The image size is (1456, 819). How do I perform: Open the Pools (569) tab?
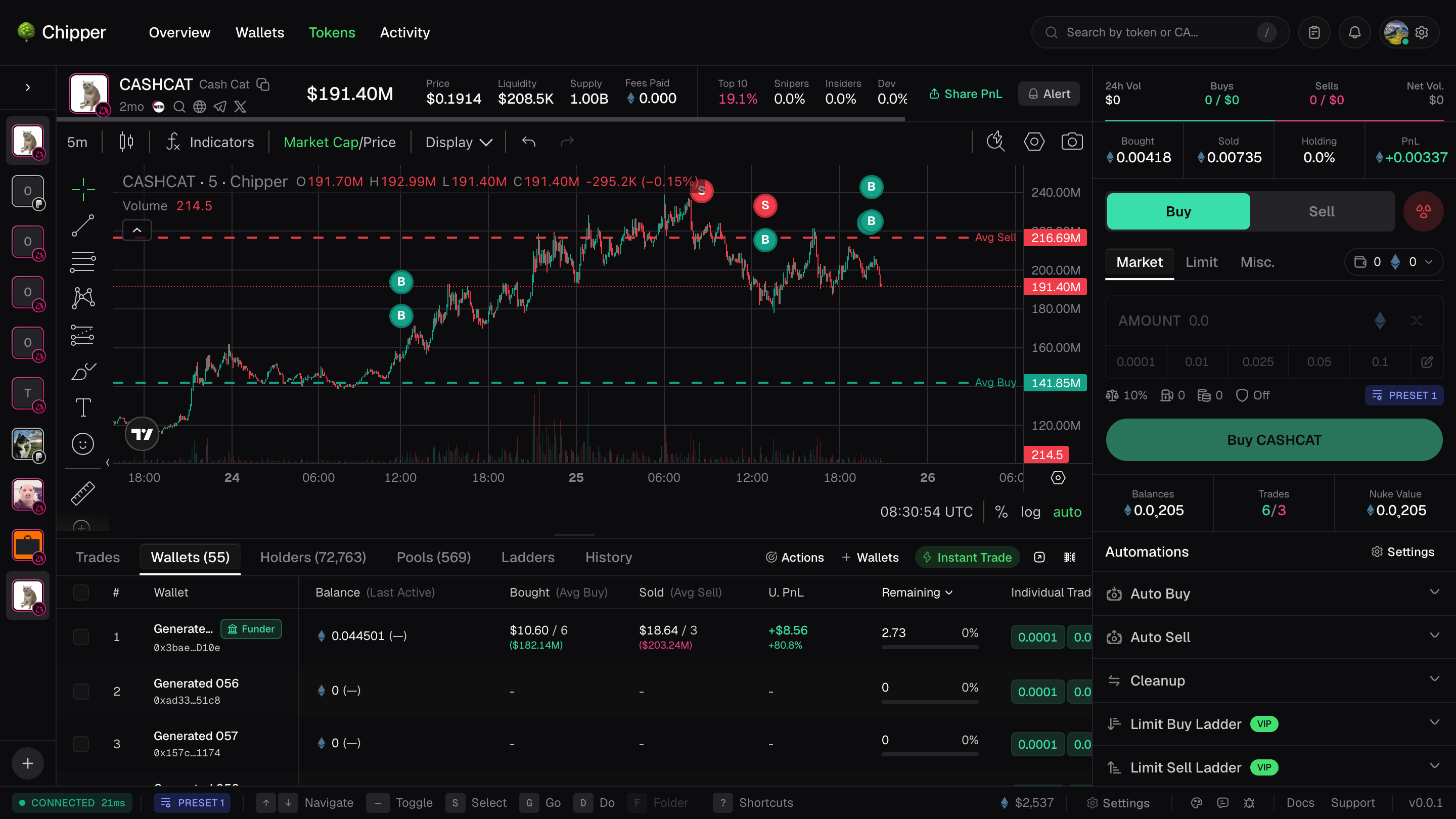point(434,557)
